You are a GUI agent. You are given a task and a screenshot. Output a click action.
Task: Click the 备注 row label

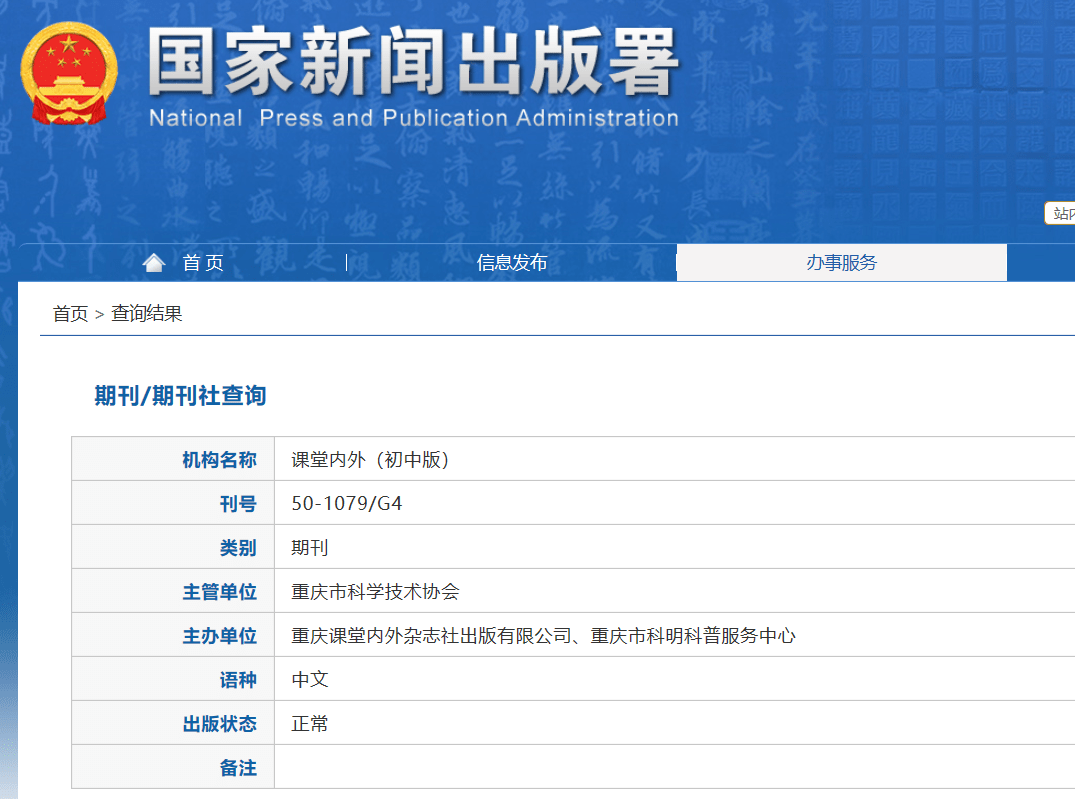point(238,767)
